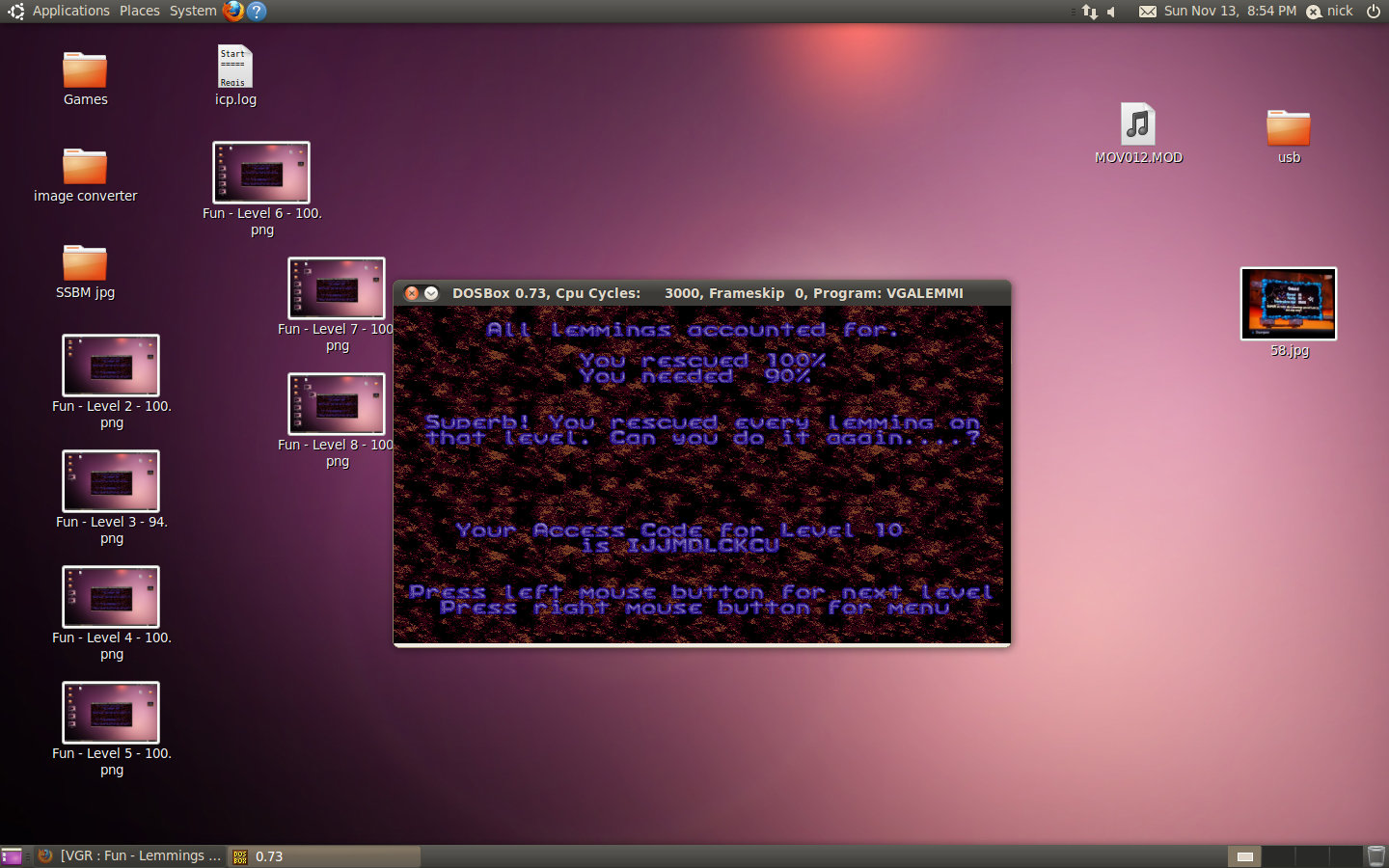
Task: Open the image converter folder
Action: click(x=85, y=168)
